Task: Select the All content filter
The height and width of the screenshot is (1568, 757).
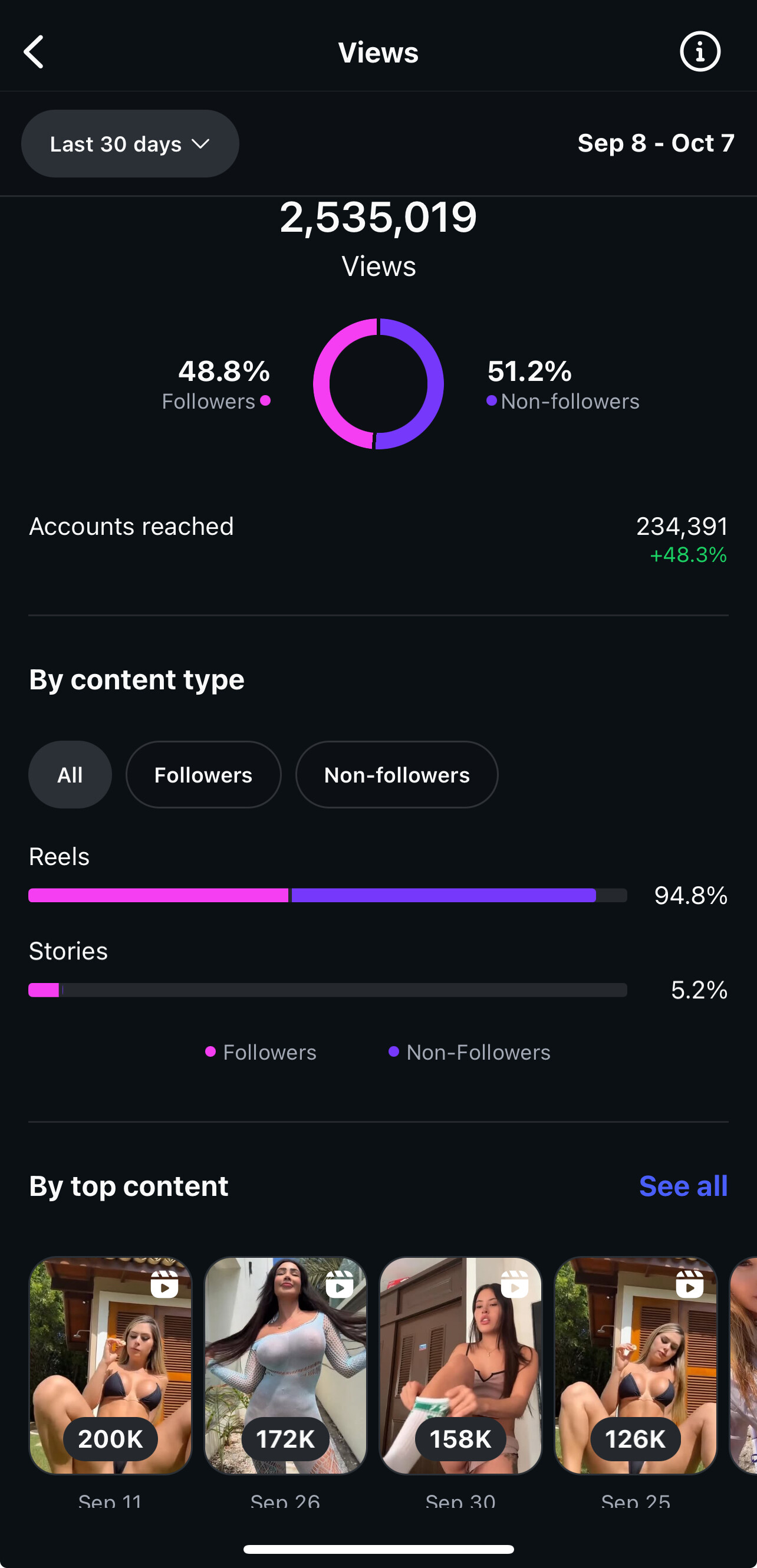Action: point(70,775)
